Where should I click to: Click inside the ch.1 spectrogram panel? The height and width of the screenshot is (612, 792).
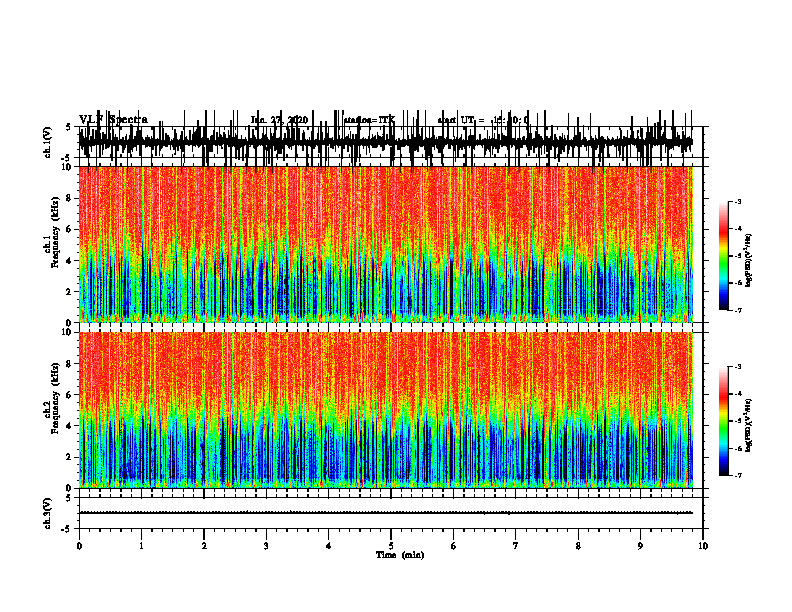point(386,244)
